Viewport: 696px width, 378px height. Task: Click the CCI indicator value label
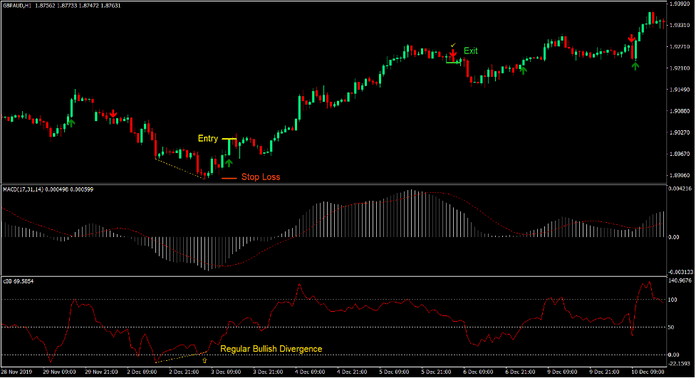tap(18, 281)
